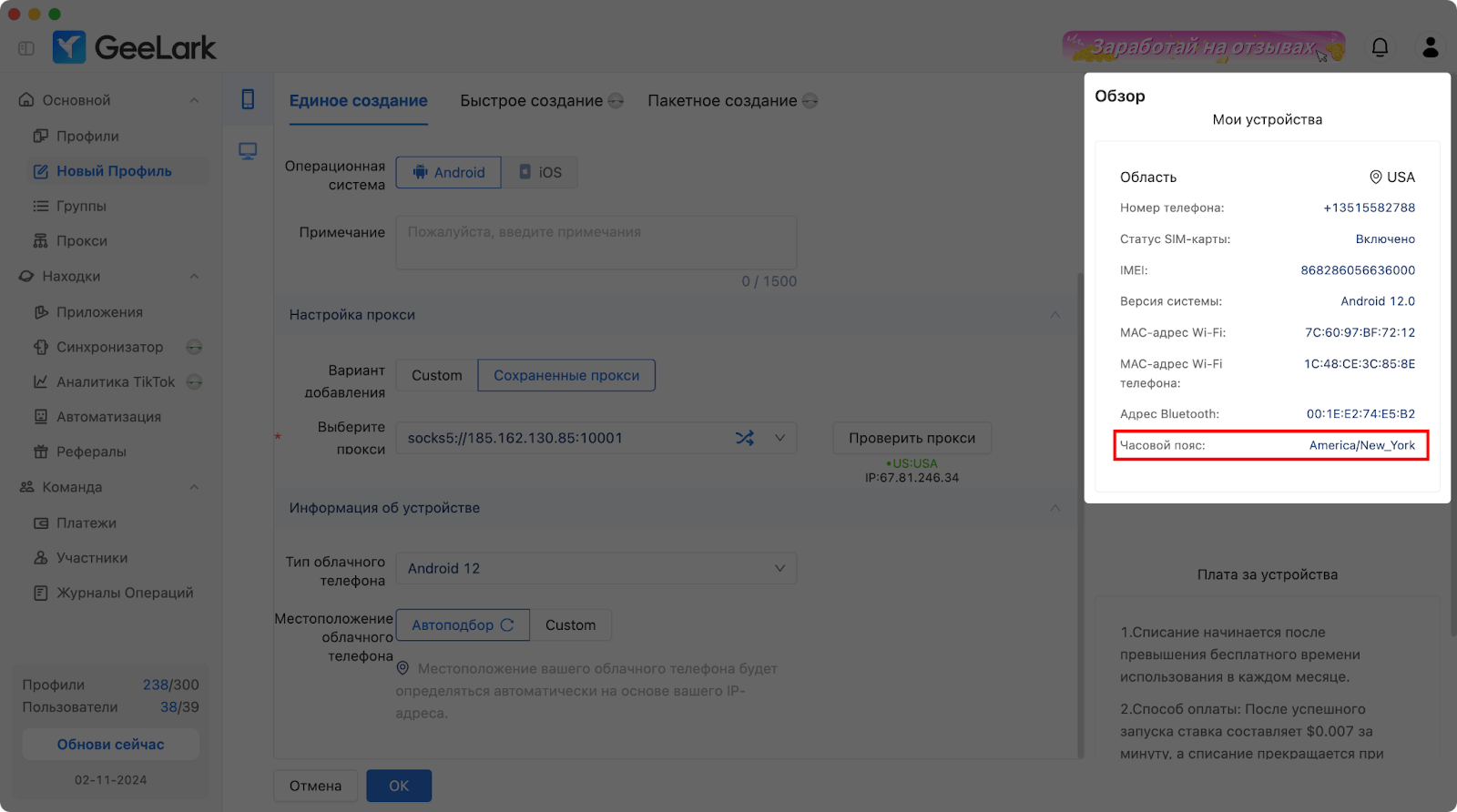Collapse the Команда sidebar section
This screenshot has width=1457, height=812.
coord(194,487)
